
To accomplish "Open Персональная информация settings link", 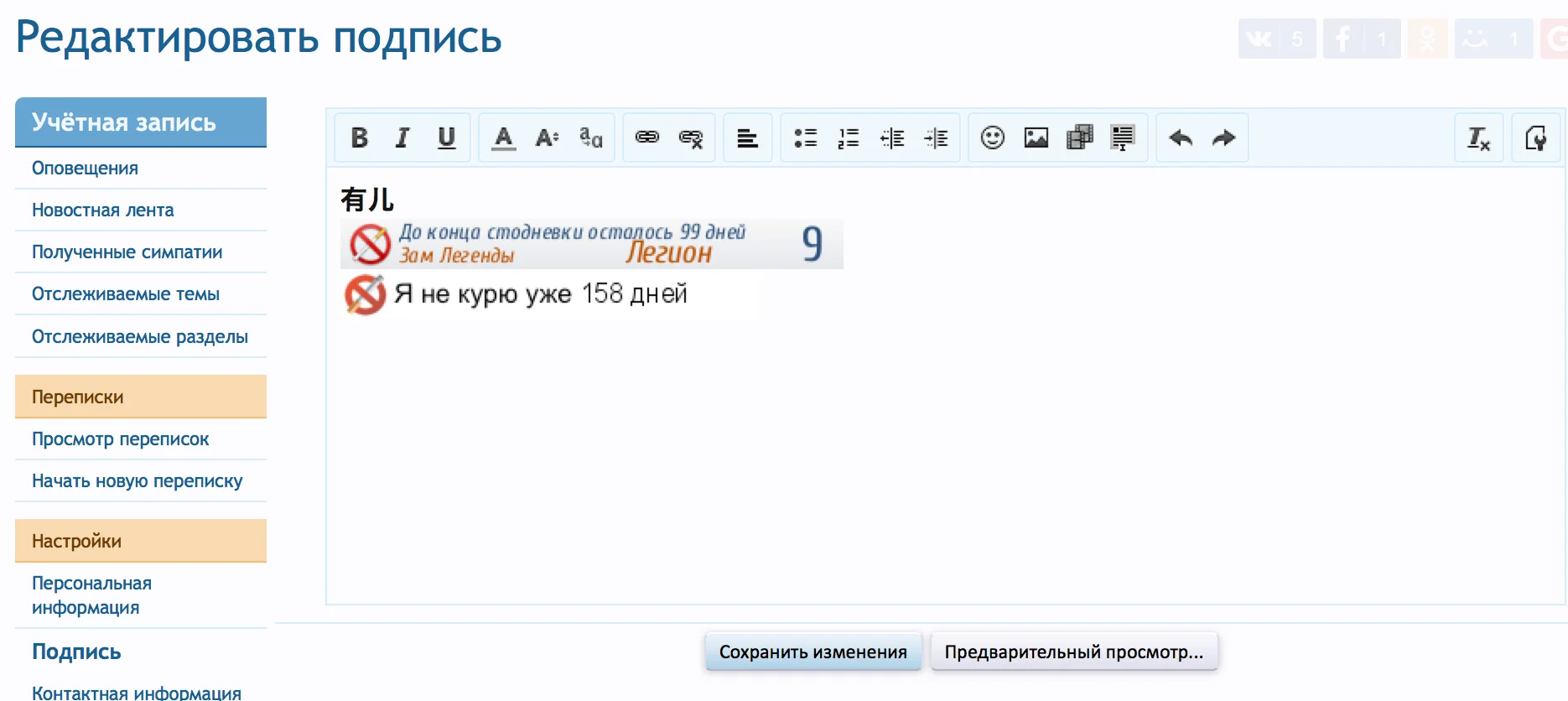I will point(91,595).
